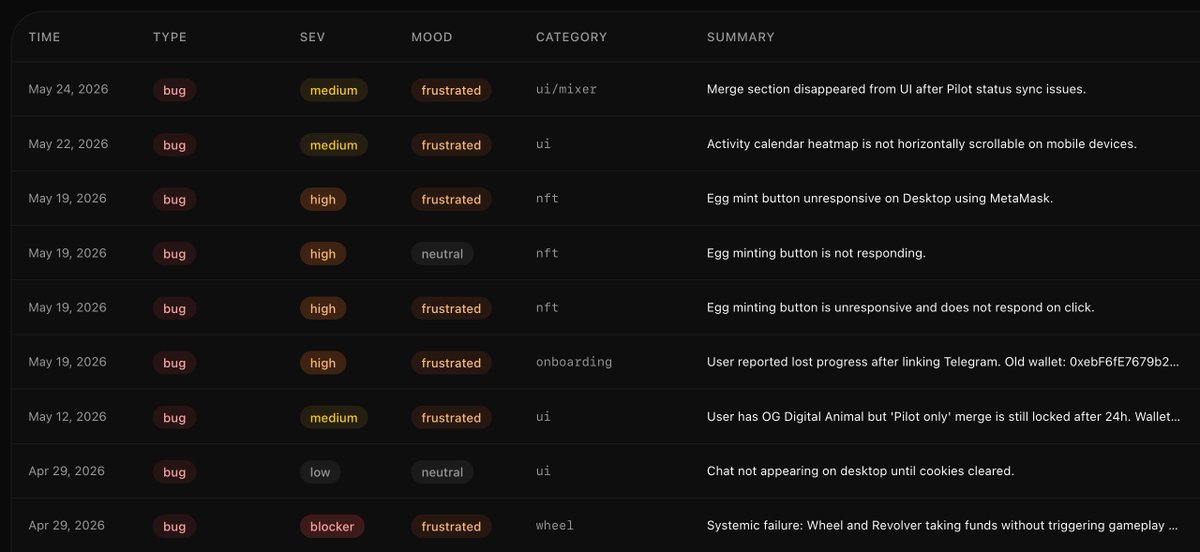Click the 'bug' badge in the low severity row
The image size is (1200, 552).
point(175,472)
